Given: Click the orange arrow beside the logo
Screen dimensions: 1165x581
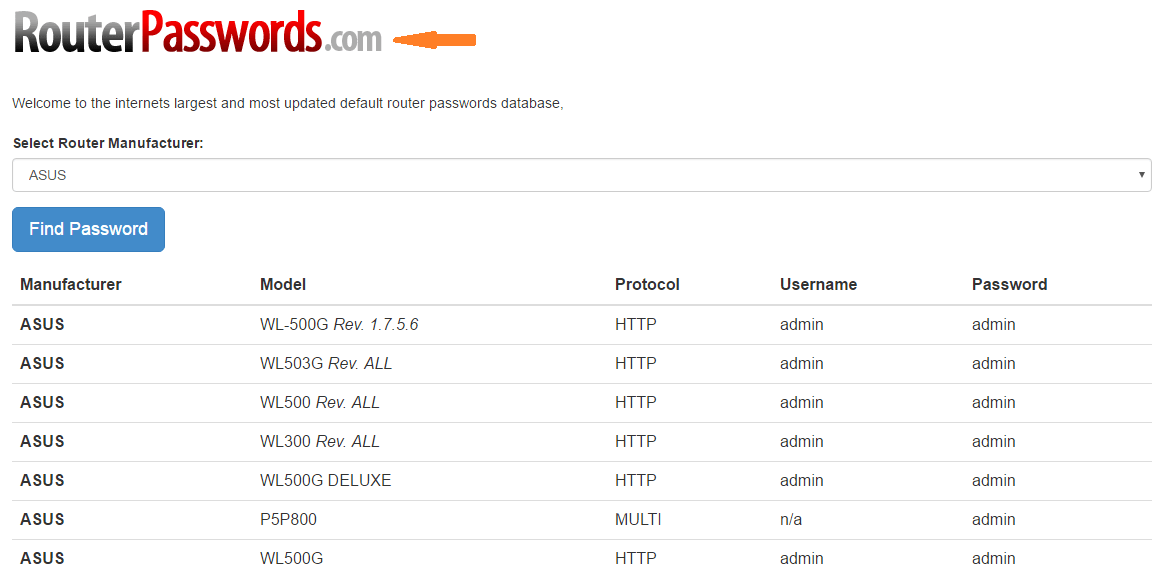Looking at the screenshot, I should pos(434,40).
